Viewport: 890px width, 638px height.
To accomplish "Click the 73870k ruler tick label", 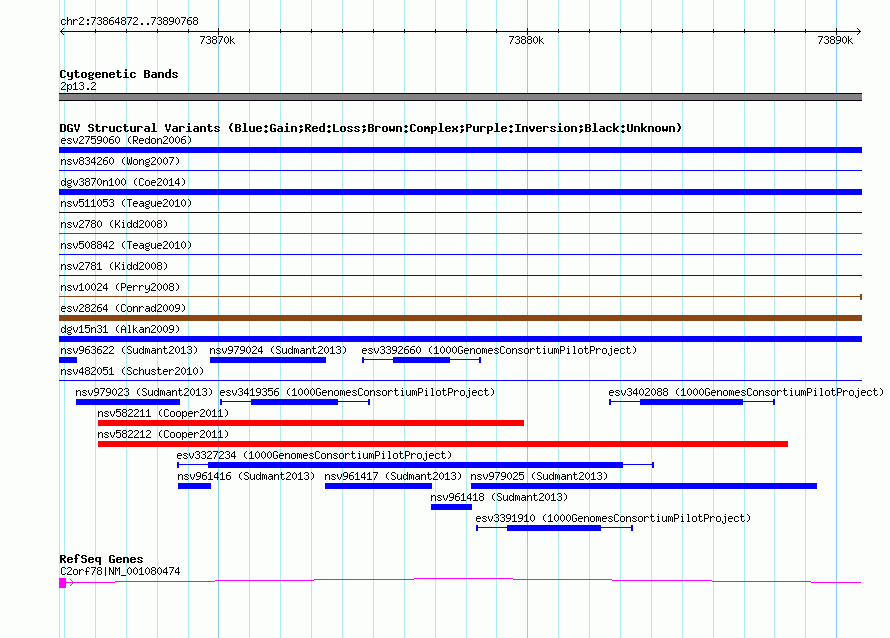I will (x=217, y=40).
